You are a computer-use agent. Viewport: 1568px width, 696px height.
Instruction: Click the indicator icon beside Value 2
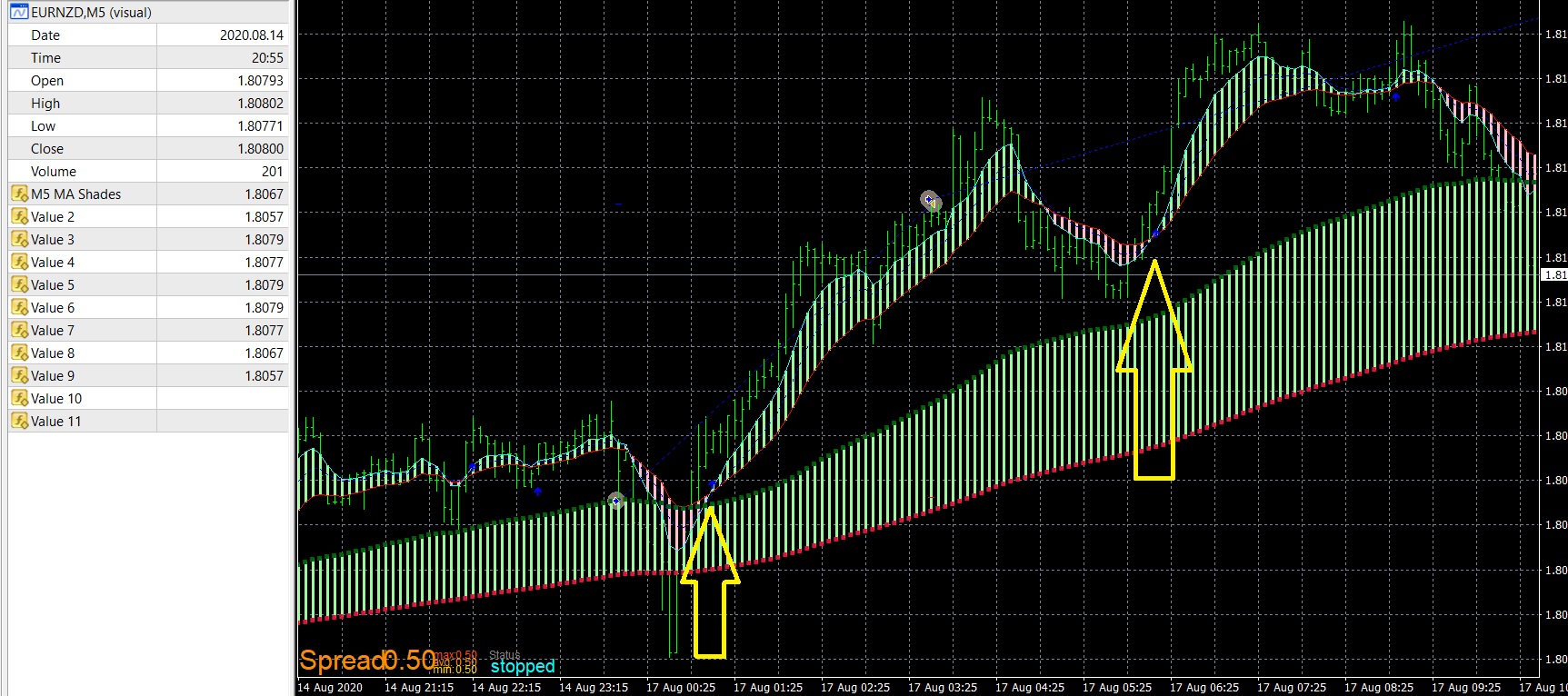[19, 216]
